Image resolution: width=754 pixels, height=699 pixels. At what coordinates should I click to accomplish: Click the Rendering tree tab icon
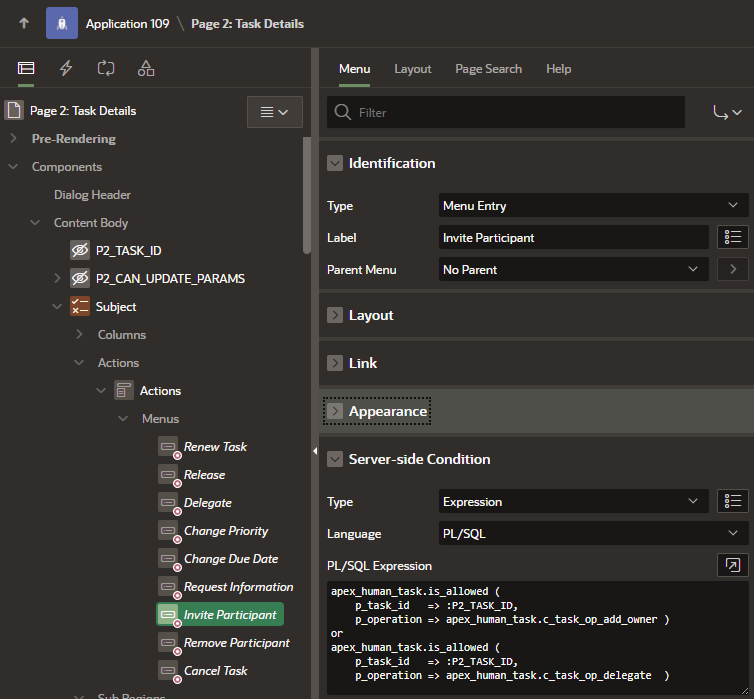tap(26, 69)
